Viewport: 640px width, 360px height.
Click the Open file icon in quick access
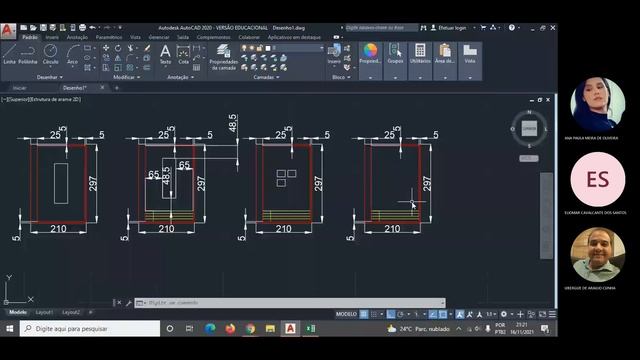(33, 28)
